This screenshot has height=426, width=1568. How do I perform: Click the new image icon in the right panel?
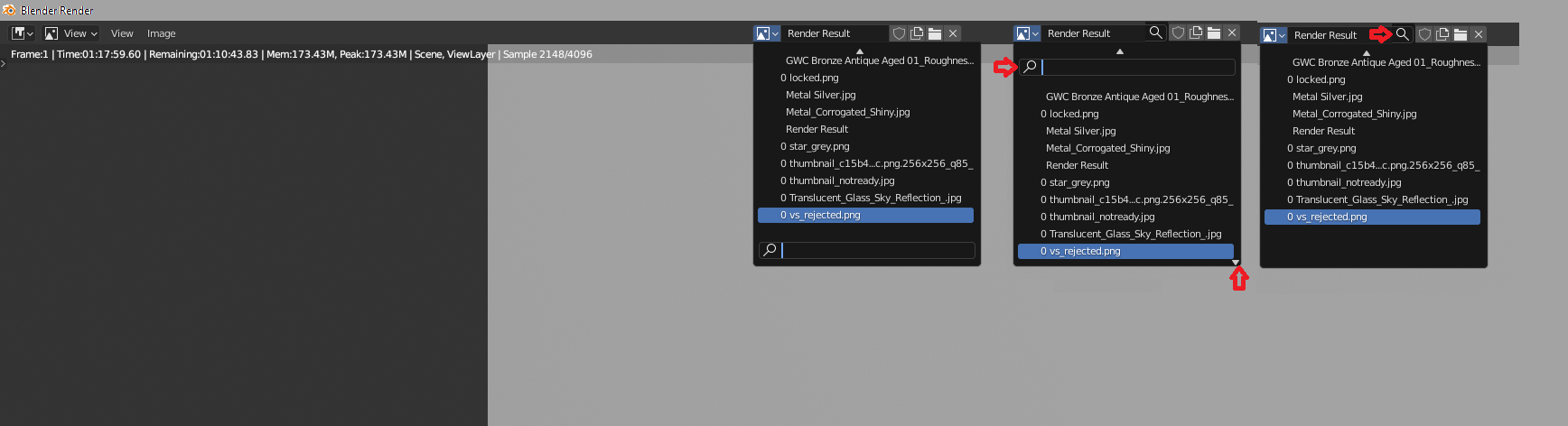[x=1442, y=35]
